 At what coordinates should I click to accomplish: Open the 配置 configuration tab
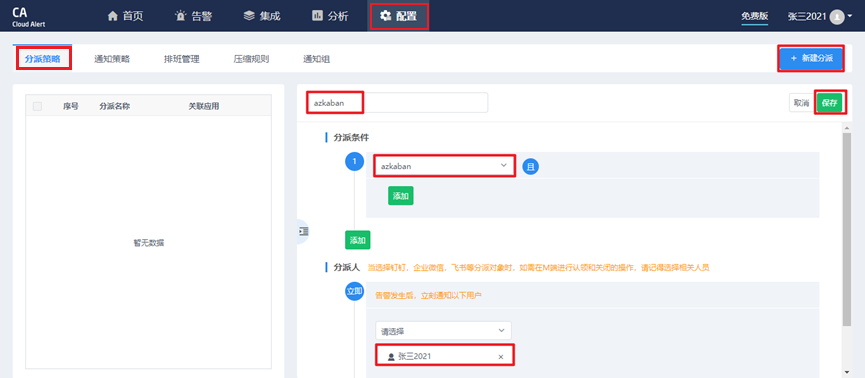coord(398,16)
